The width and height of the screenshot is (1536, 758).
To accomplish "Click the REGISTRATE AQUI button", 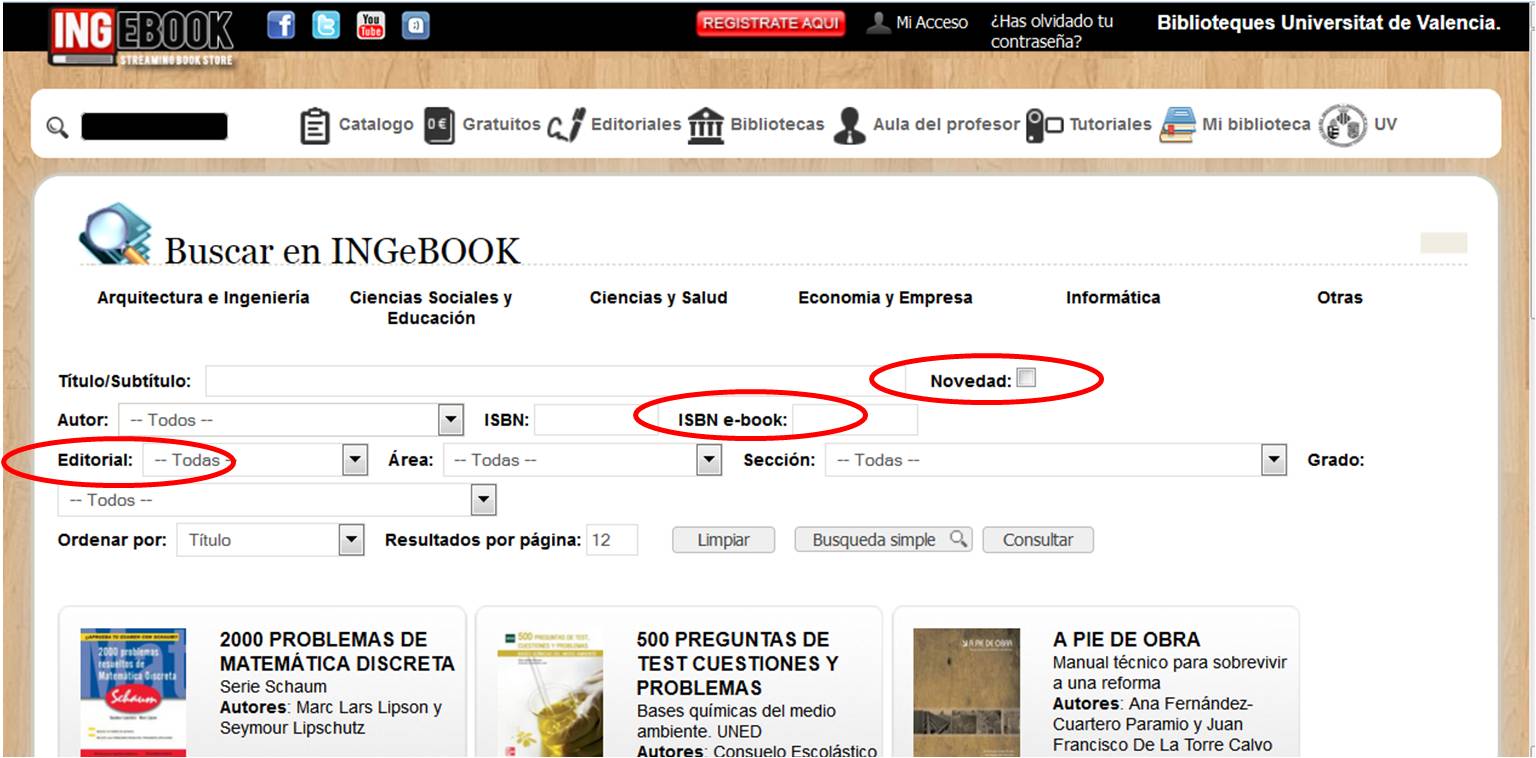I will pyautogui.click(x=771, y=24).
